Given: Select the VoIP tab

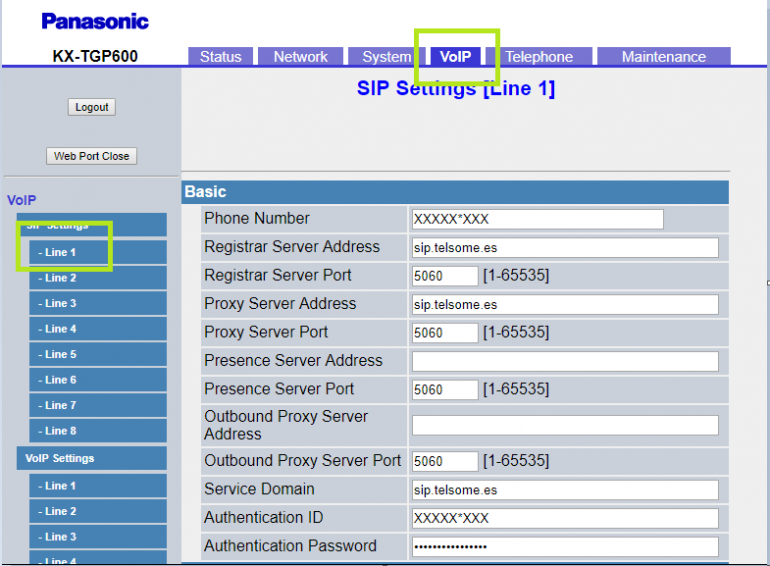Looking at the screenshot, I should click(x=455, y=56).
